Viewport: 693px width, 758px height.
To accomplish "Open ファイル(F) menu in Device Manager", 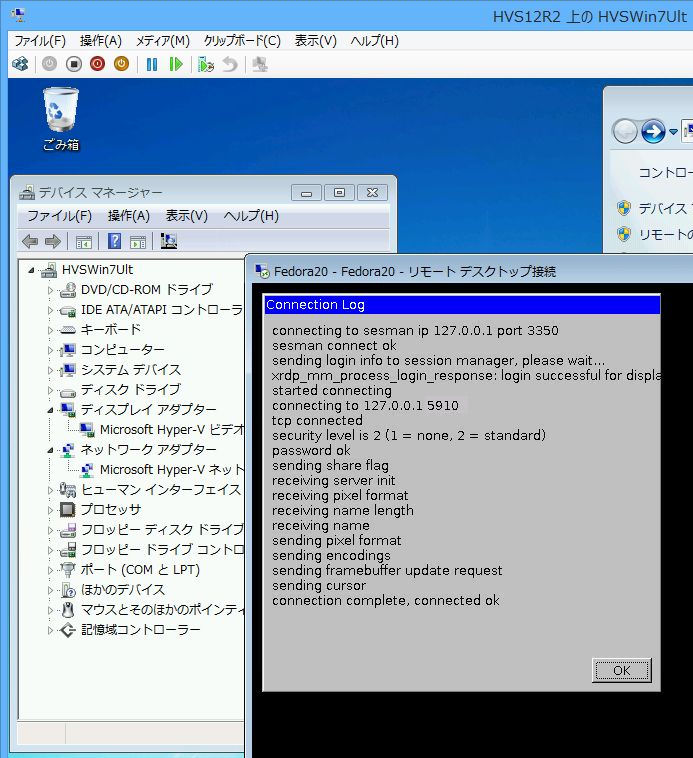I will click(59, 216).
